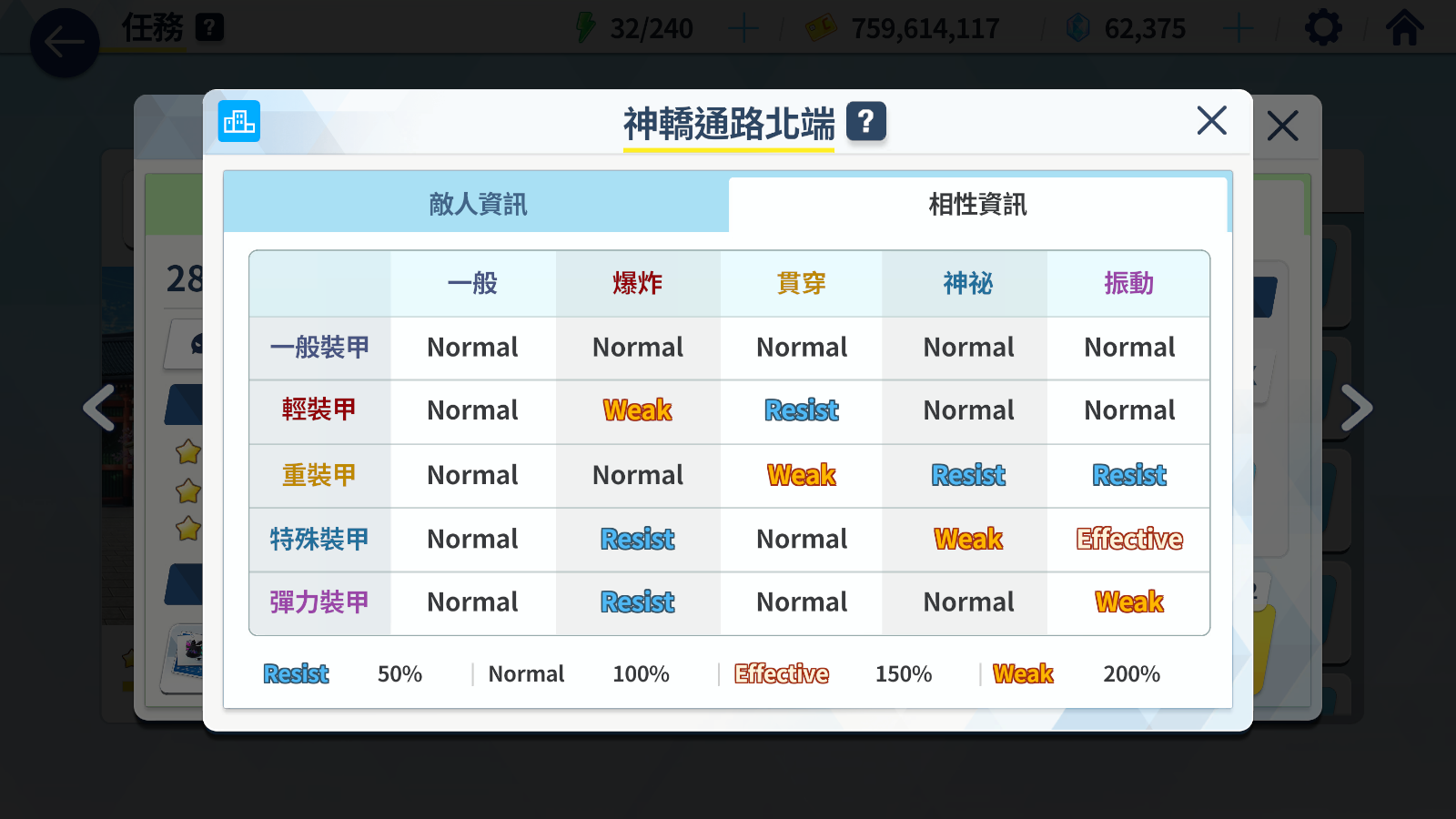Open the settings gear
The width and height of the screenshot is (1456, 819).
pos(1323,28)
